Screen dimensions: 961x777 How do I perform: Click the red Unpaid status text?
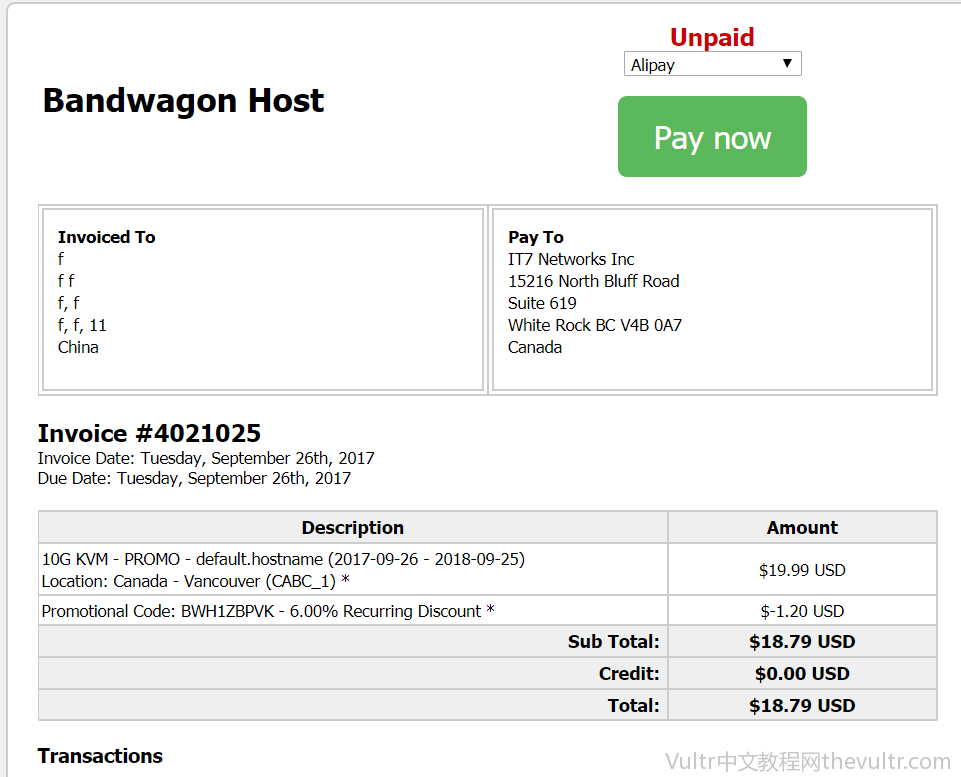[x=712, y=37]
